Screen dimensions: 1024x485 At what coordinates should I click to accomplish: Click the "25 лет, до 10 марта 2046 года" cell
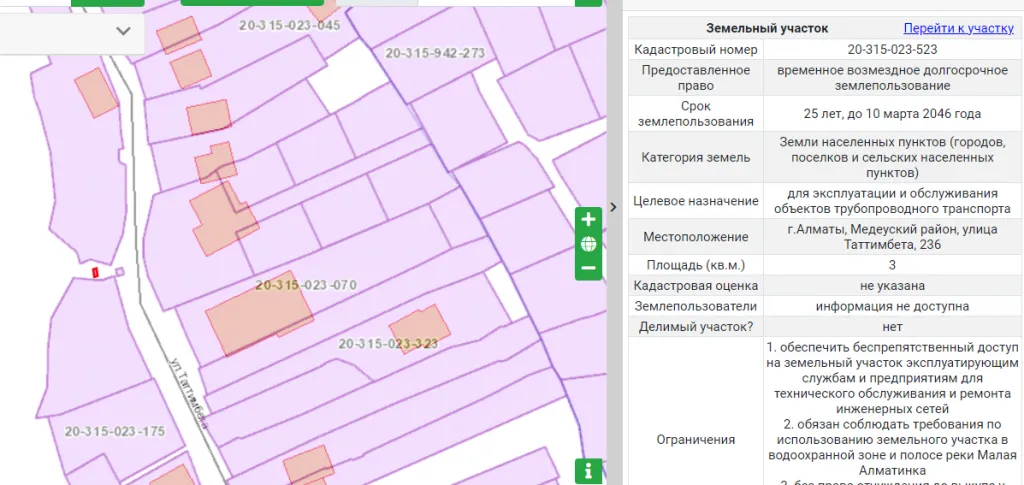pyautogui.click(x=891, y=113)
